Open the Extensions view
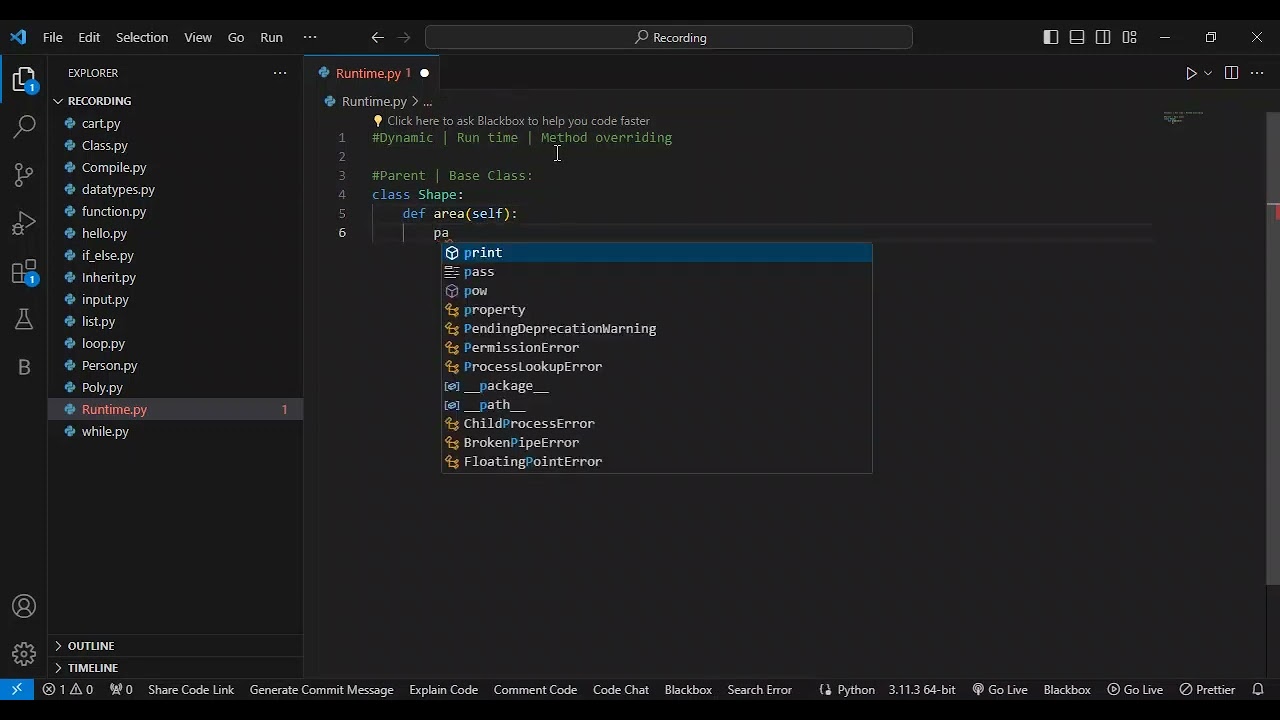 [24, 271]
